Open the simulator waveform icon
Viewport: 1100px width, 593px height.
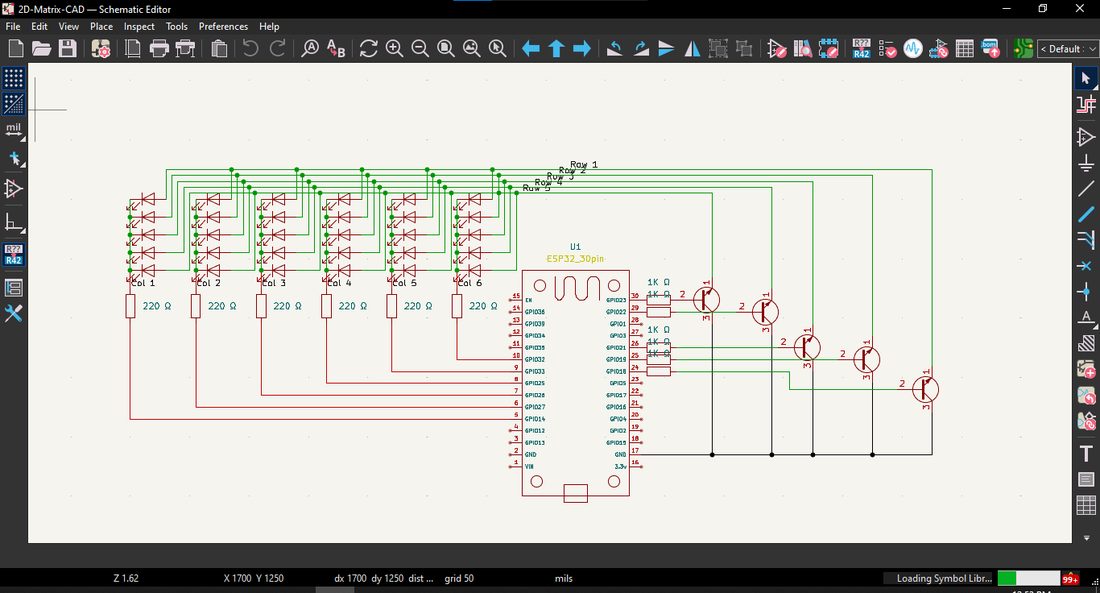(x=913, y=48)
